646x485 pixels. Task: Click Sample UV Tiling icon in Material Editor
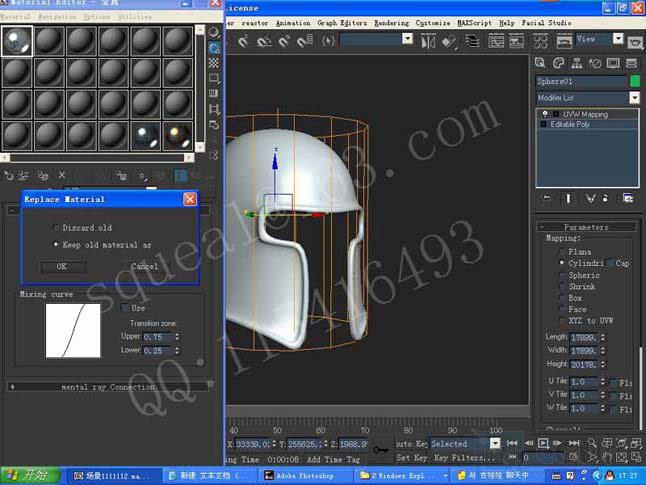click(214, 78)
